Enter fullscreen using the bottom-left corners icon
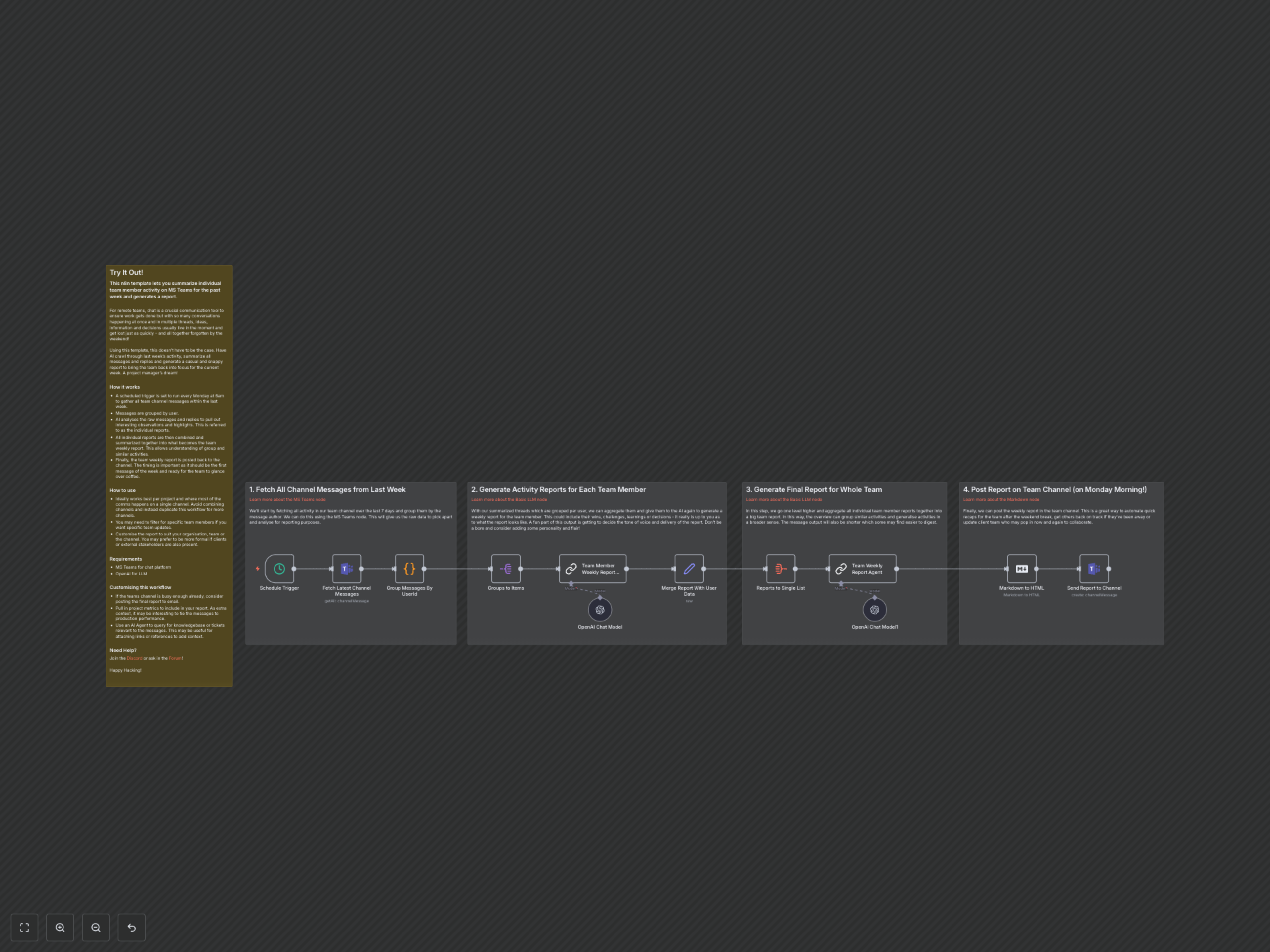Screen dimensions: 1270x952 (24, 927)
